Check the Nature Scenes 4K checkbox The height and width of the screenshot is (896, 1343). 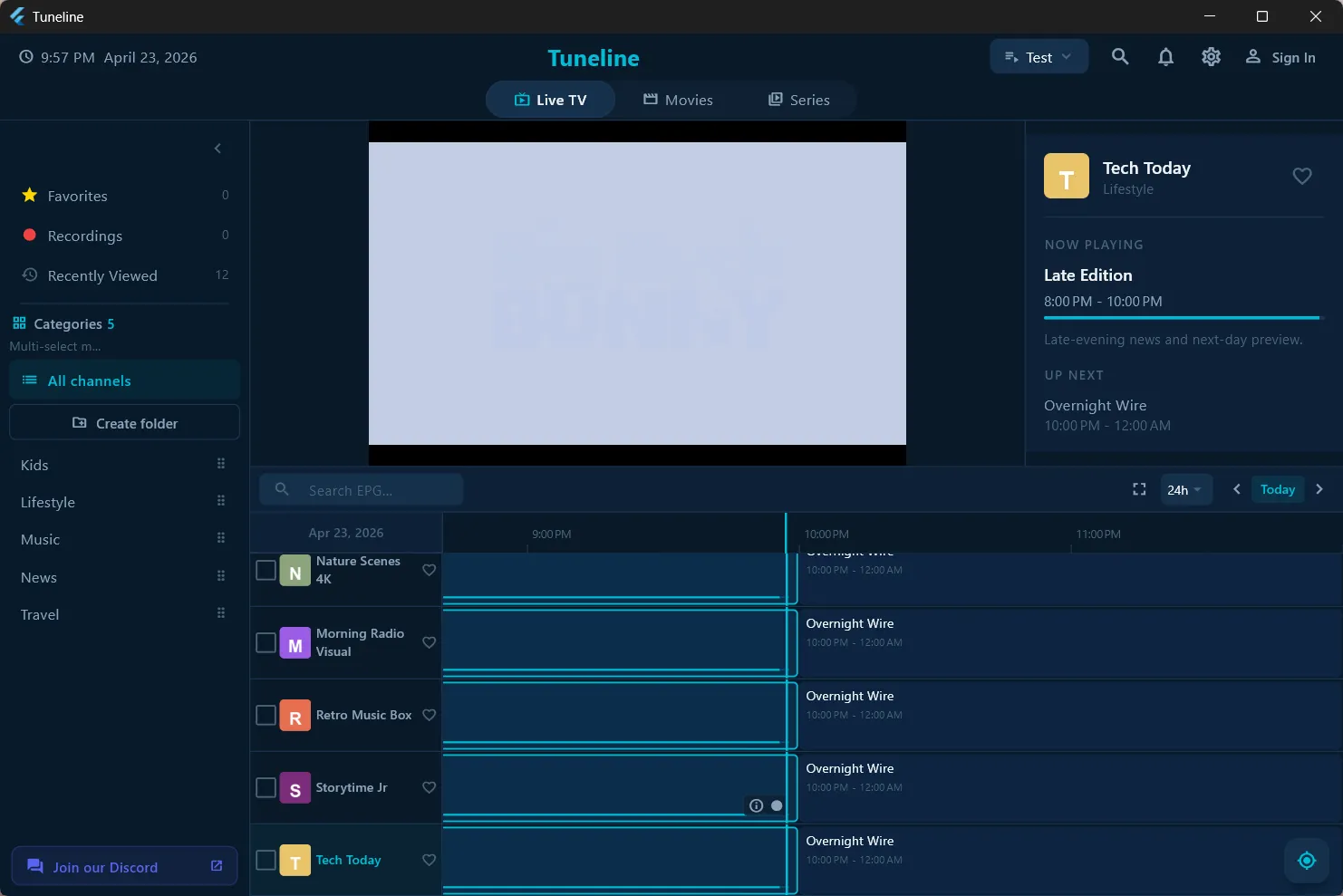click(266, 570)
